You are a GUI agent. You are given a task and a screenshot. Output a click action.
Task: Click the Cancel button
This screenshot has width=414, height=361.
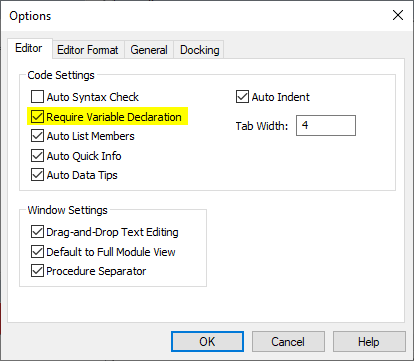pos(288,341)
